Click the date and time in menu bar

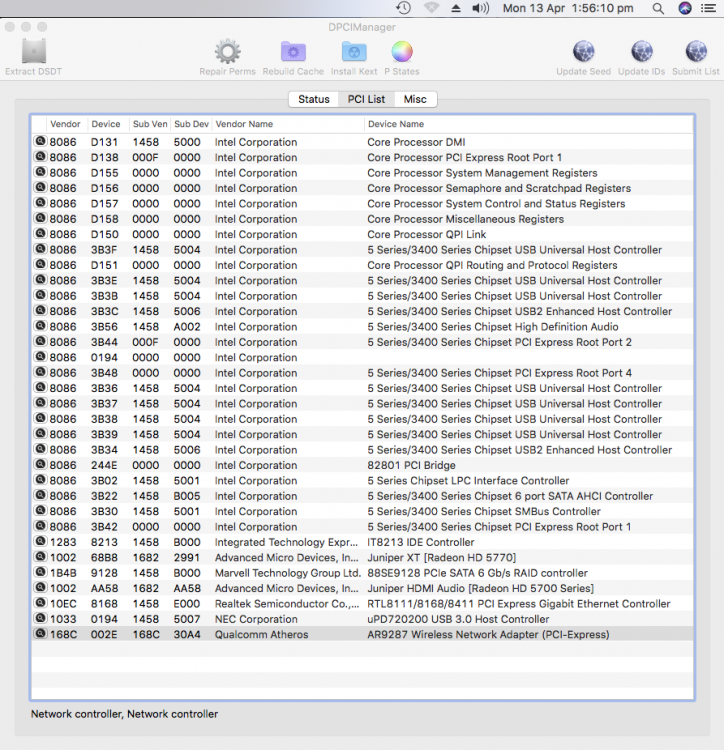click(568, 8)
